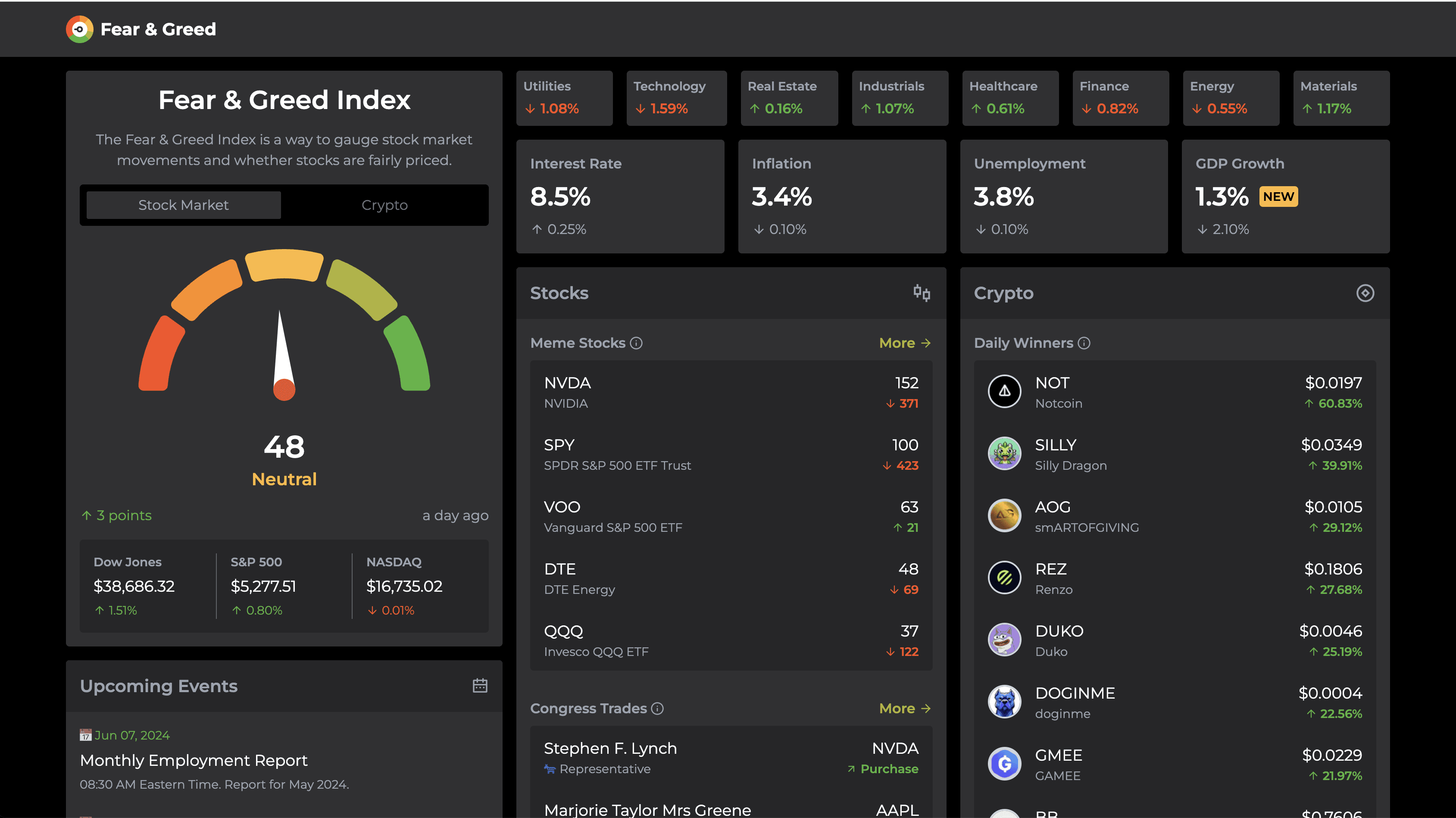
Task: Open the Monthly Employment Report event
Action: pos(193,760)
